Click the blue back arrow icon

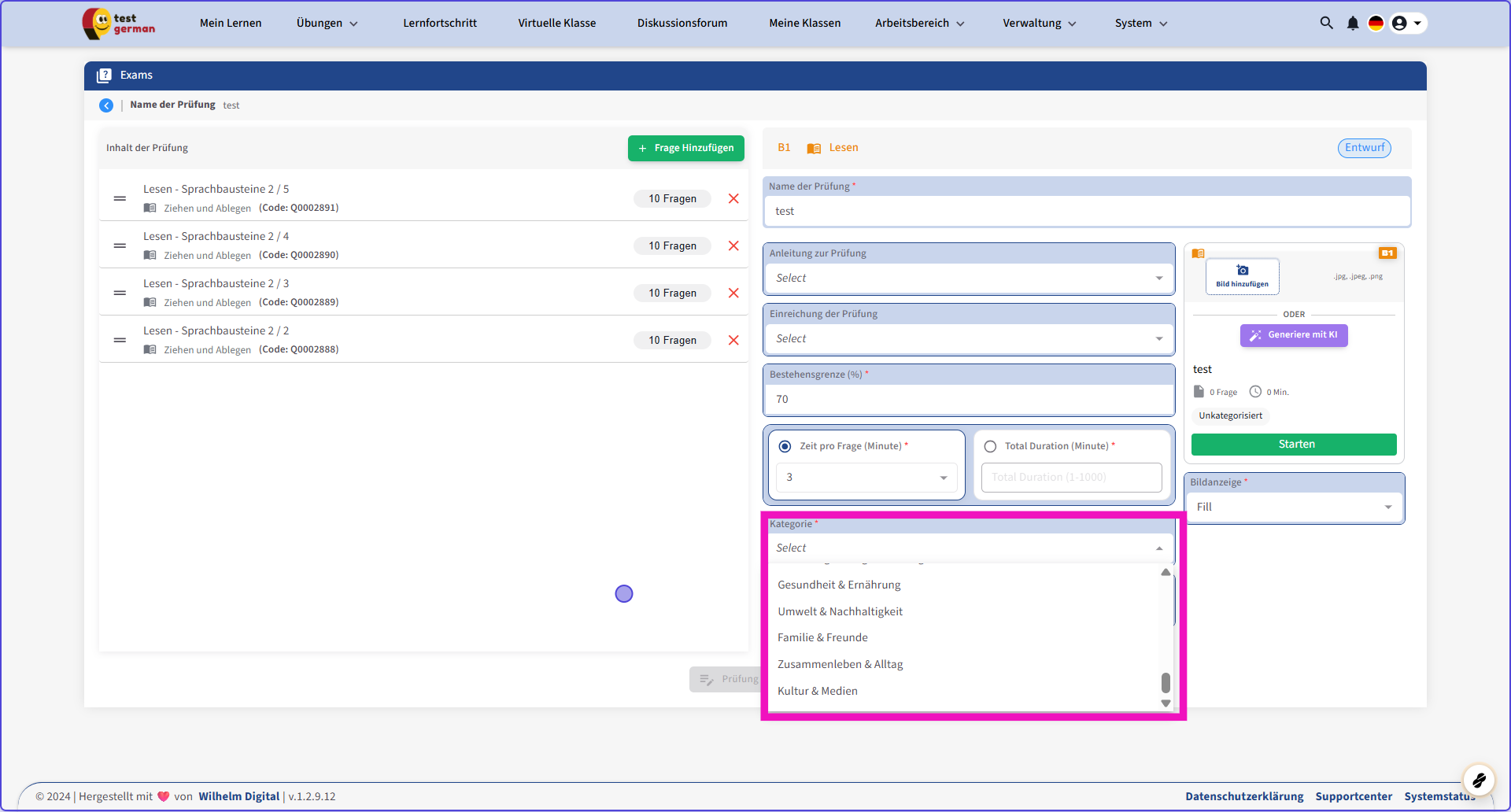(x=106, y=105)
